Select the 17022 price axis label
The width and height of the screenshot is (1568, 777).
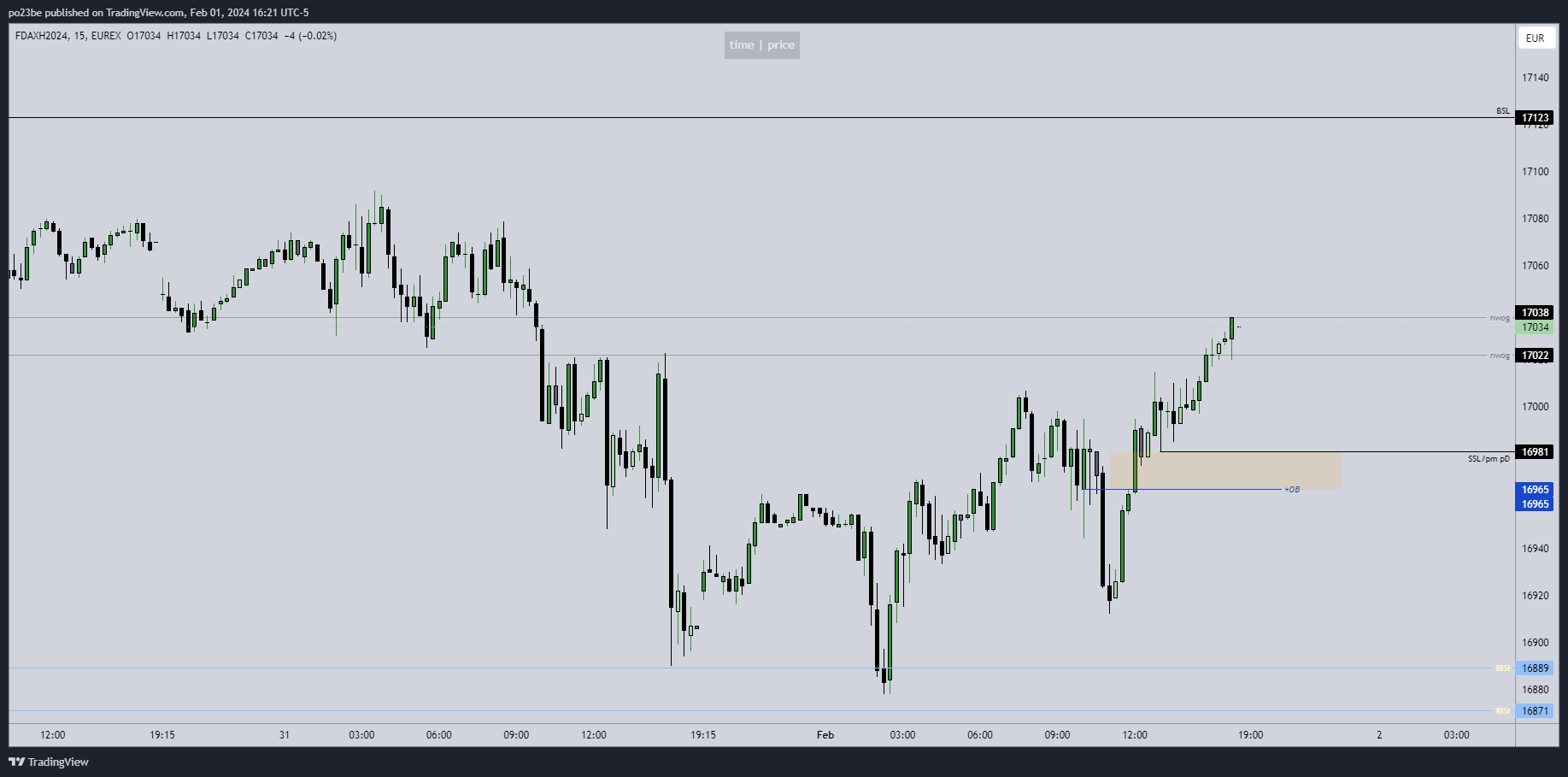[x=1535, y=356]
